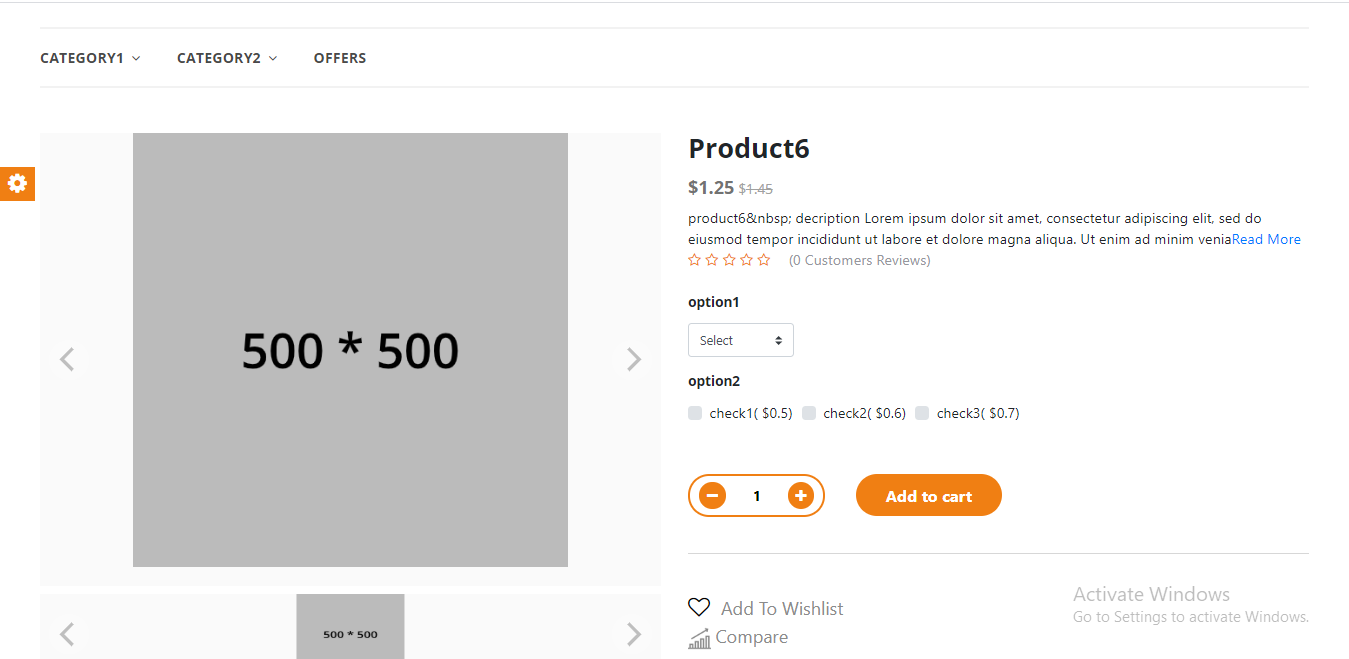Increase quantity with the plus button

(800, 495)
